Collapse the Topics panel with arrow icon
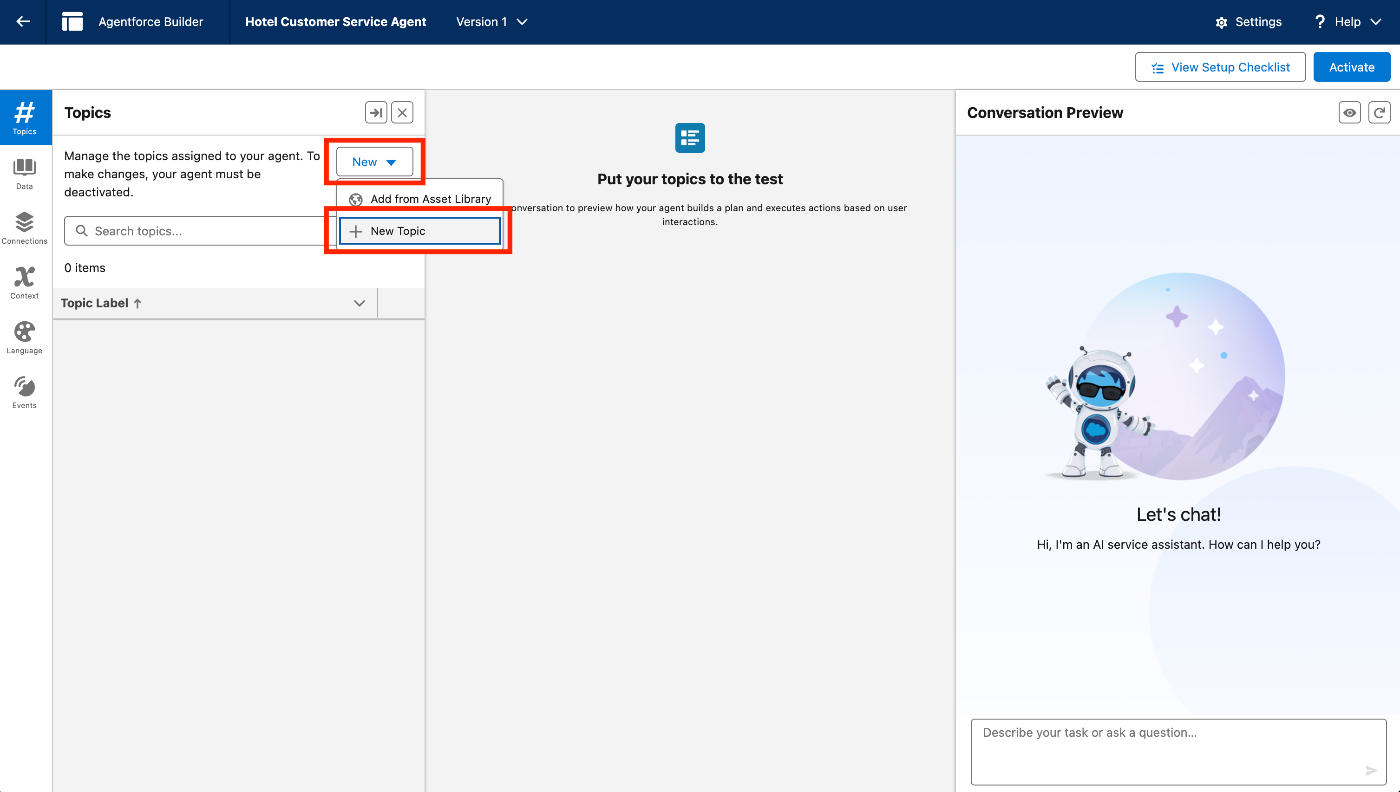Screen dimensions: 1400x792 [x=376, y=113]
